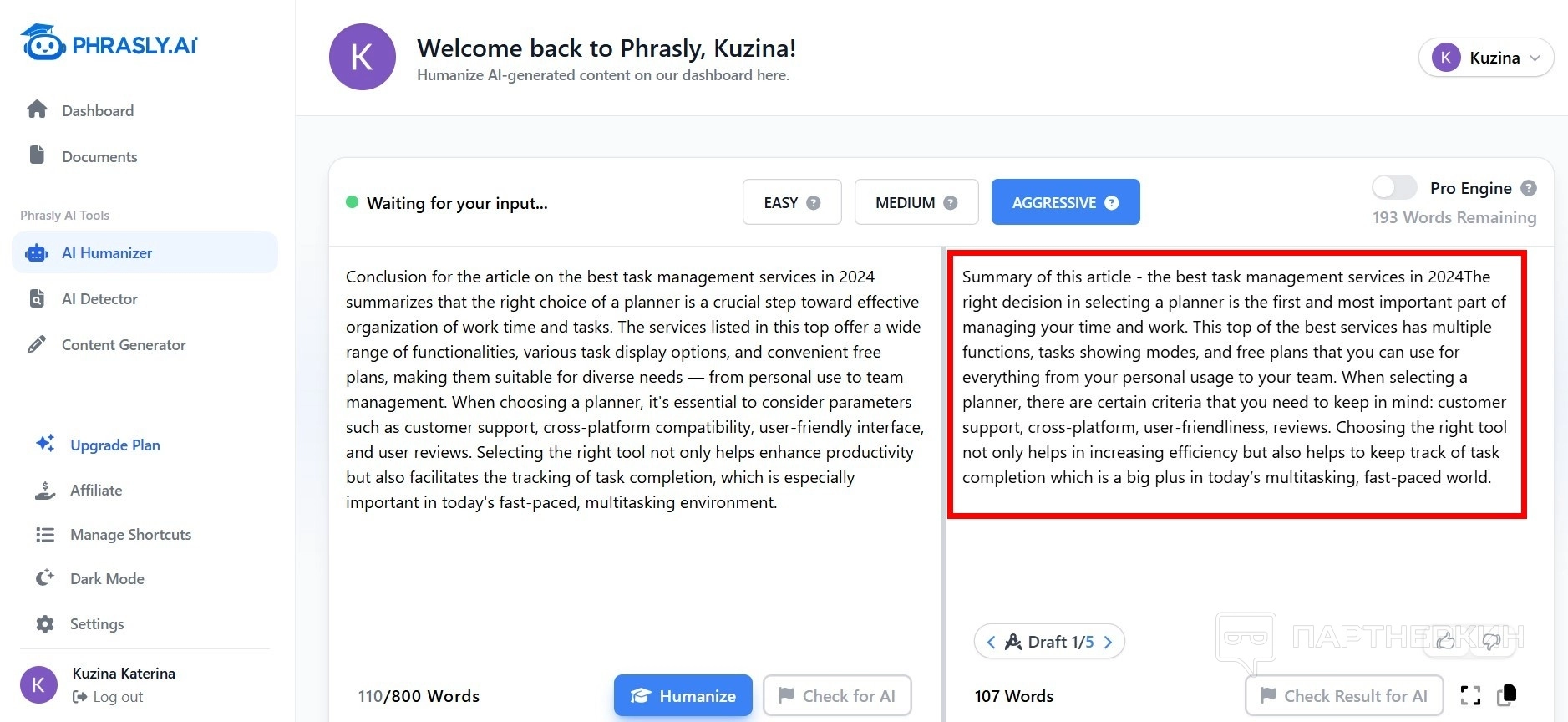Image resolution: width=1568 pixels, height=722 pixels.
Task: Go to previous draft with left chevron
Action: 991,642
